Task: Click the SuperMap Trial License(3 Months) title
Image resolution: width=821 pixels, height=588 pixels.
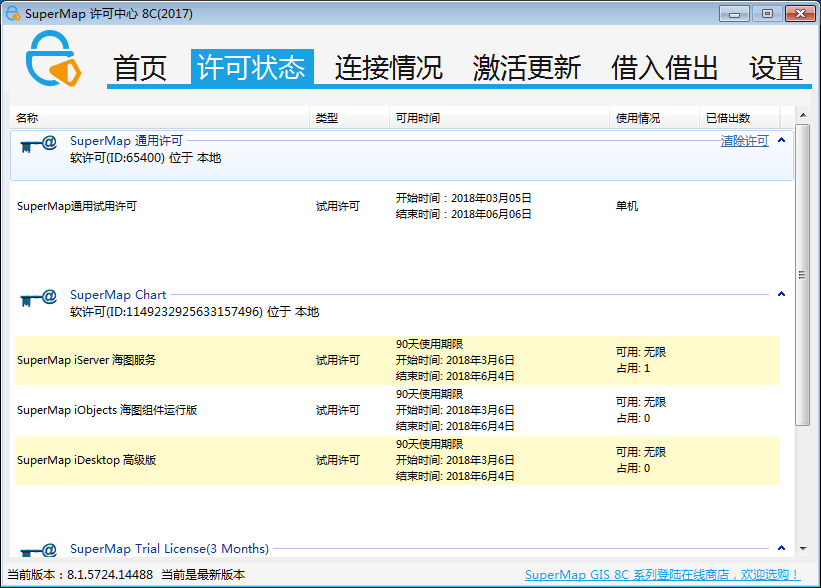Action: (169, 549)
